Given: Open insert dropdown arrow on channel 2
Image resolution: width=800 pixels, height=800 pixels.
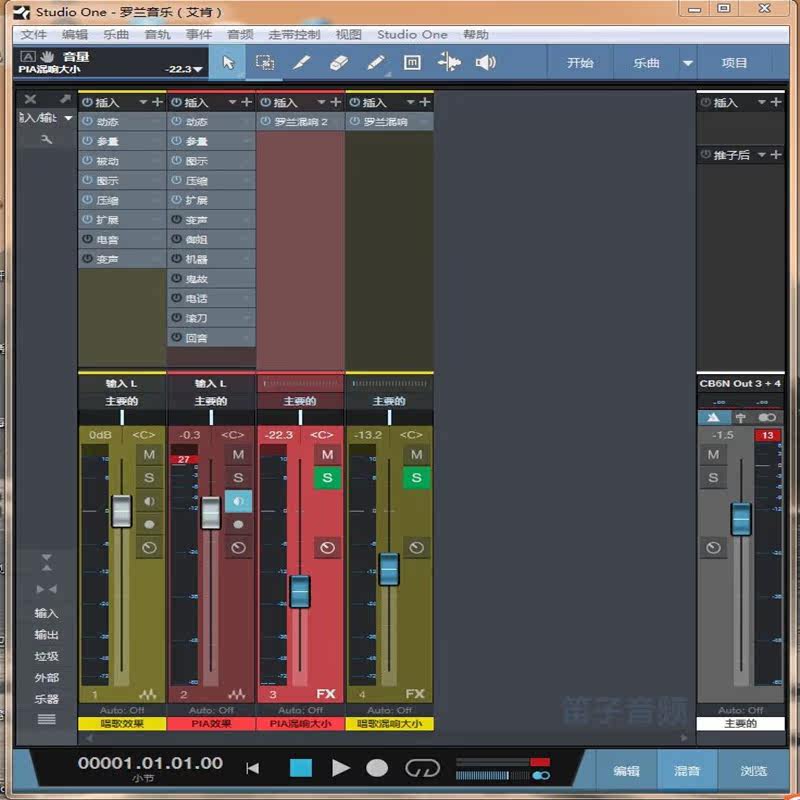Looking at the screenshot, I should pyautogui.click(x=232, y=102).
